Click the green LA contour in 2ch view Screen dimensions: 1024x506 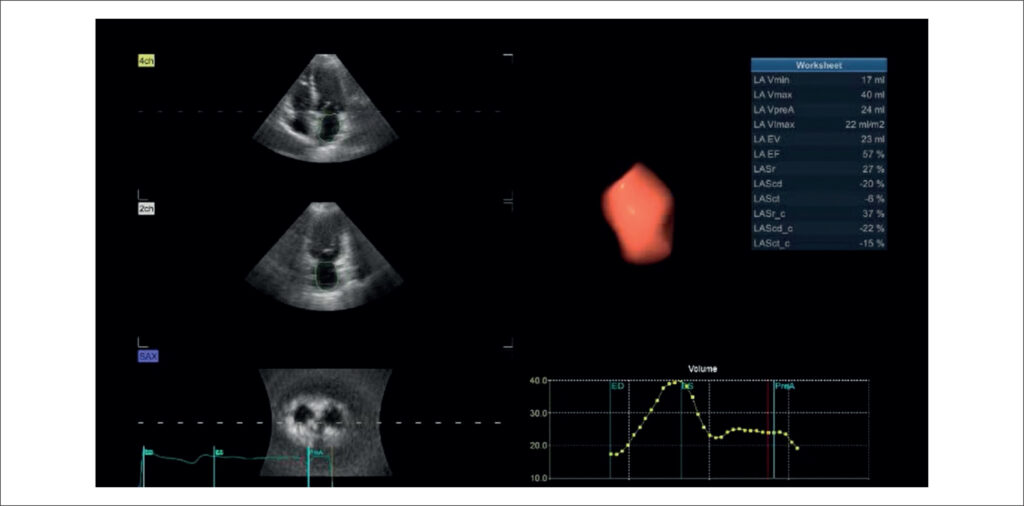tap(326, 275)
